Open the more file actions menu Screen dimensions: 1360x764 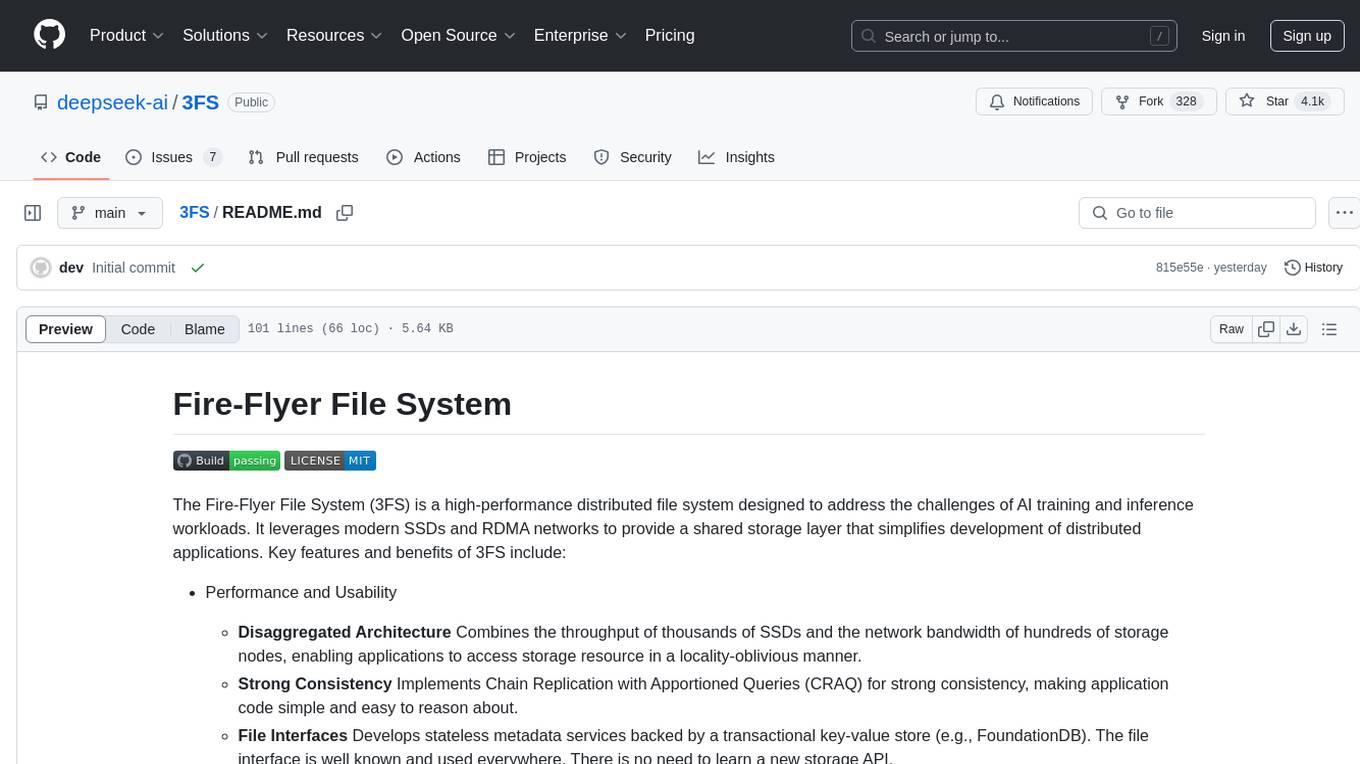(1345, 213)
